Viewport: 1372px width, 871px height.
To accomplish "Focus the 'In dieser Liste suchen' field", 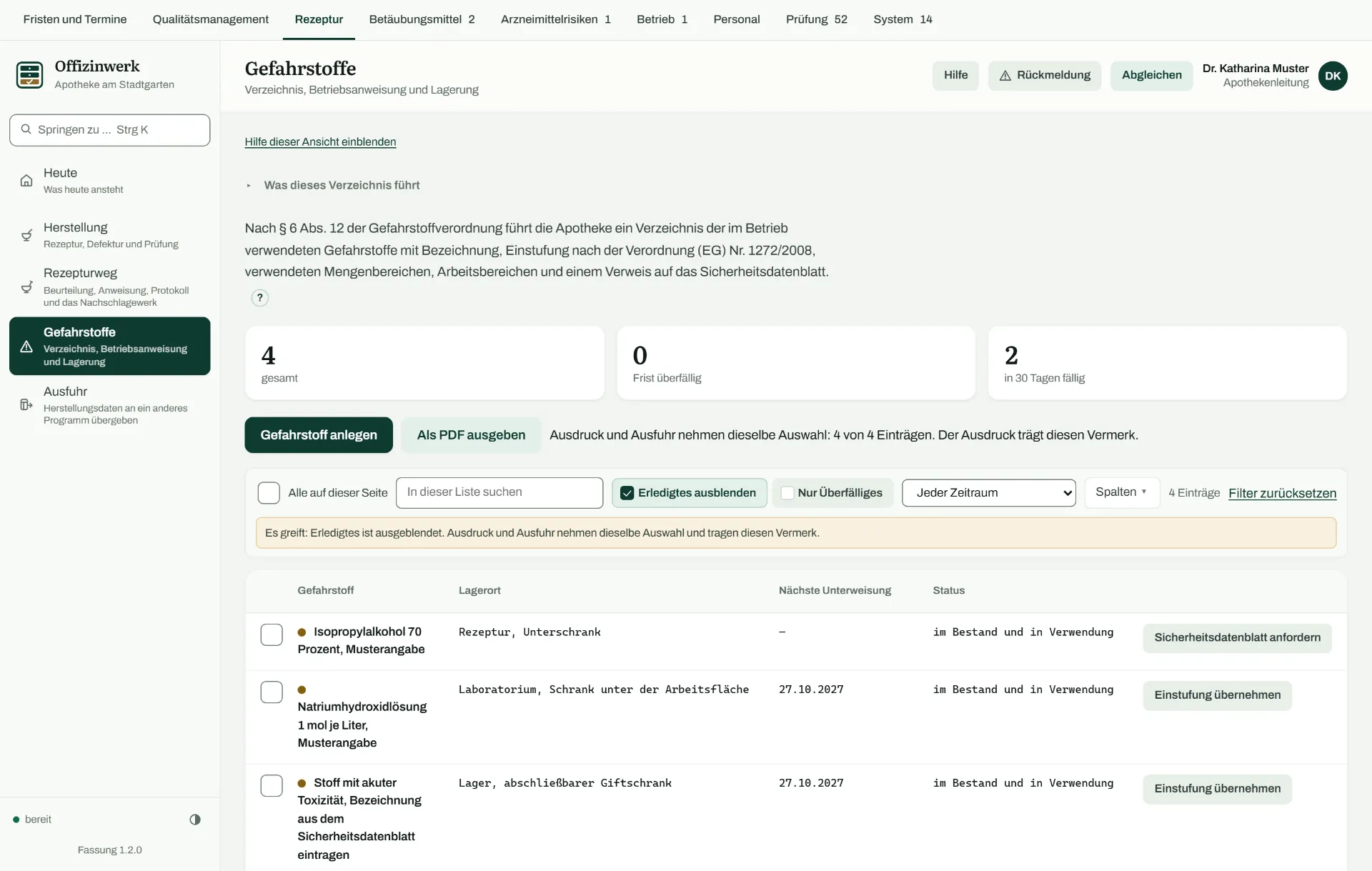I will click(x=499, y=492).
